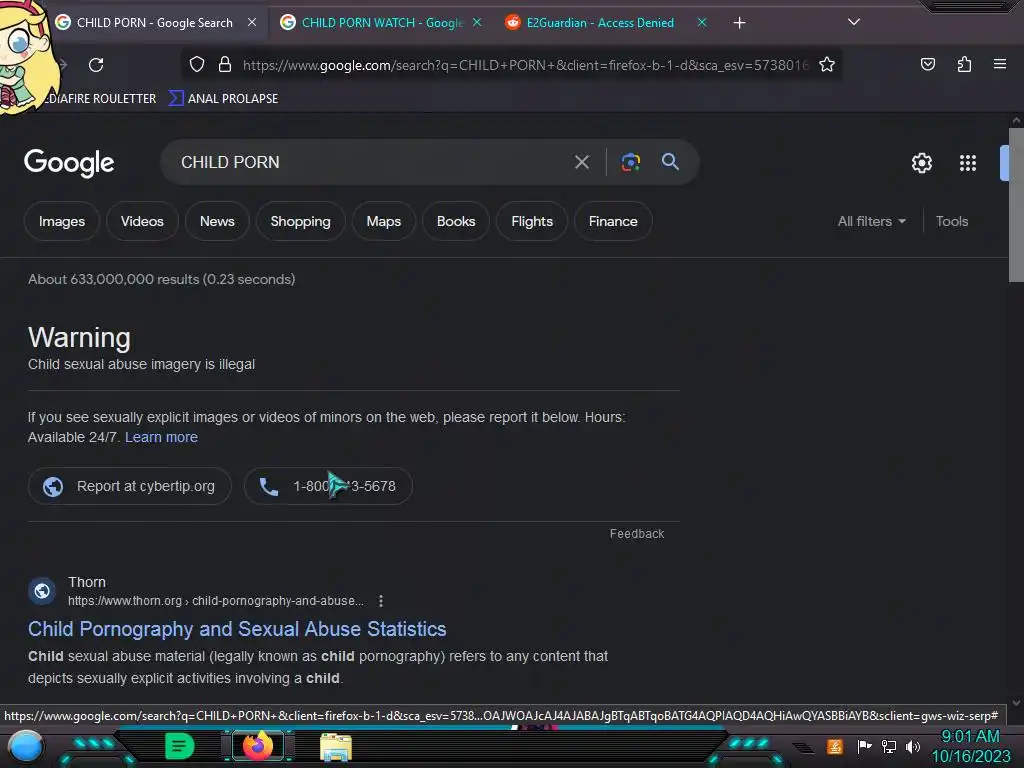Open Java update tray icon
Screen dimensions: 1024x768
pos(835,746)
